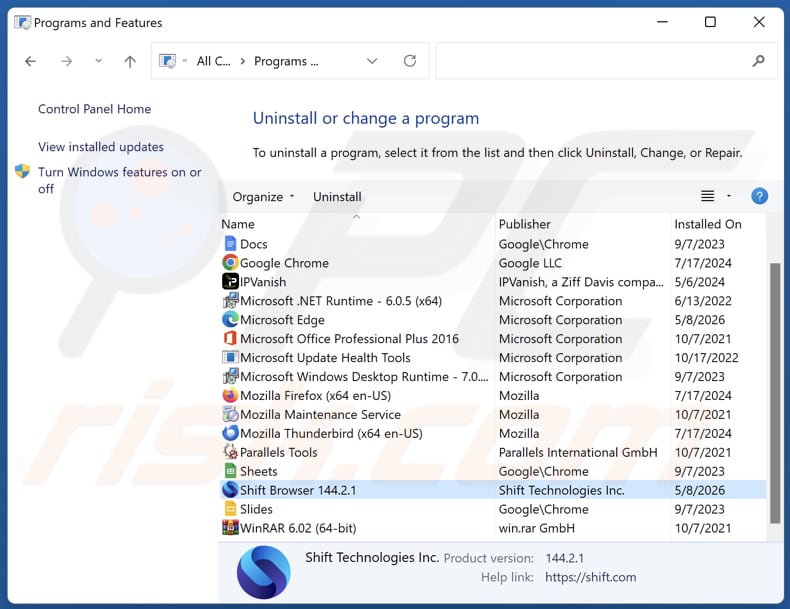Open Control Panel Home link
The height and width of the screenshot is (609, 790).
(94, 109)
